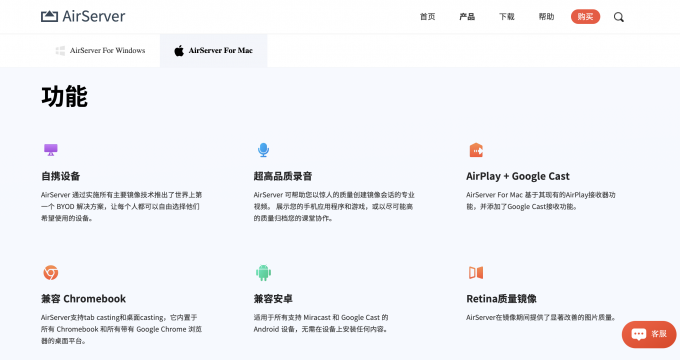Open the 产品 menu item
This screenshot has width=680, height=360.
467,17
